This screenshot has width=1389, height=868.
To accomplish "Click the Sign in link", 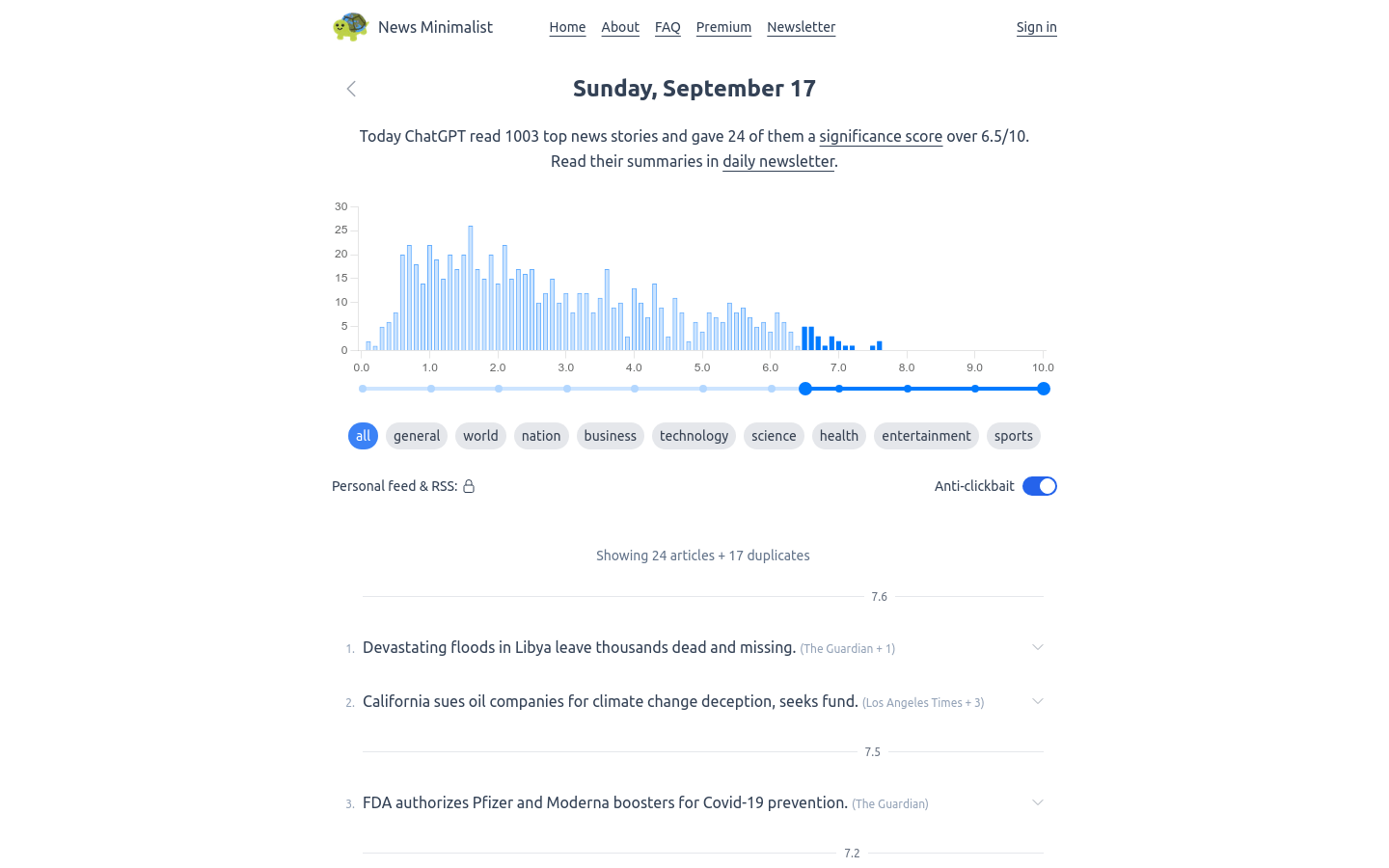I will click(x=1036, y=27).
